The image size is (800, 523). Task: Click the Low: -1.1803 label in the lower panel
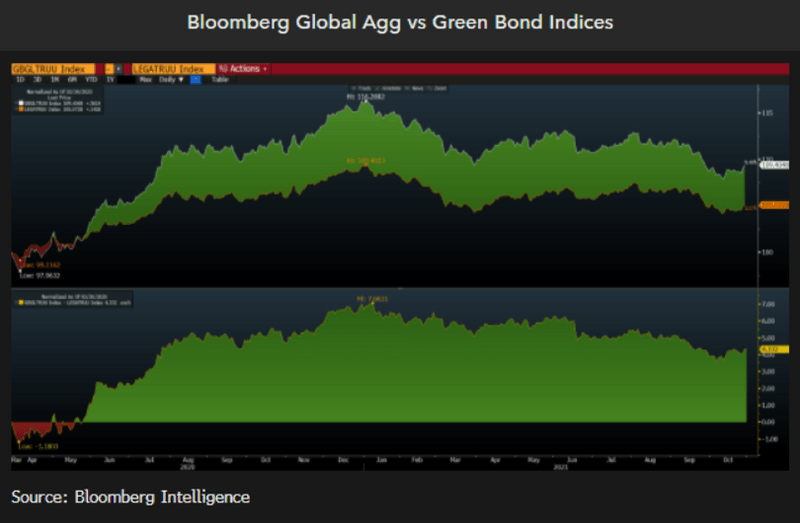pos(39,446)
